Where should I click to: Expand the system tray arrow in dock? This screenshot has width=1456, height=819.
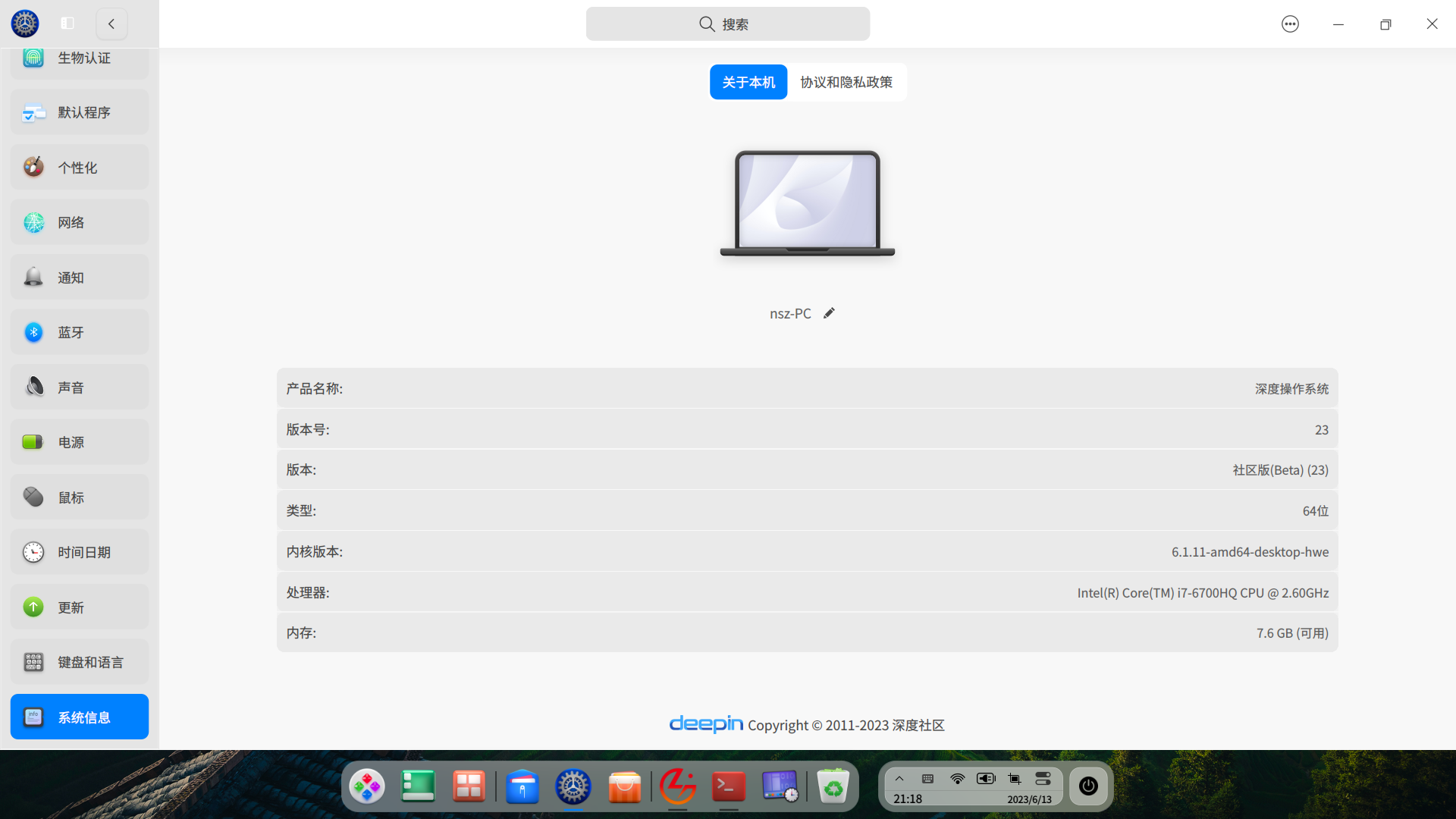pyautogui.click(x=899, y=779)
